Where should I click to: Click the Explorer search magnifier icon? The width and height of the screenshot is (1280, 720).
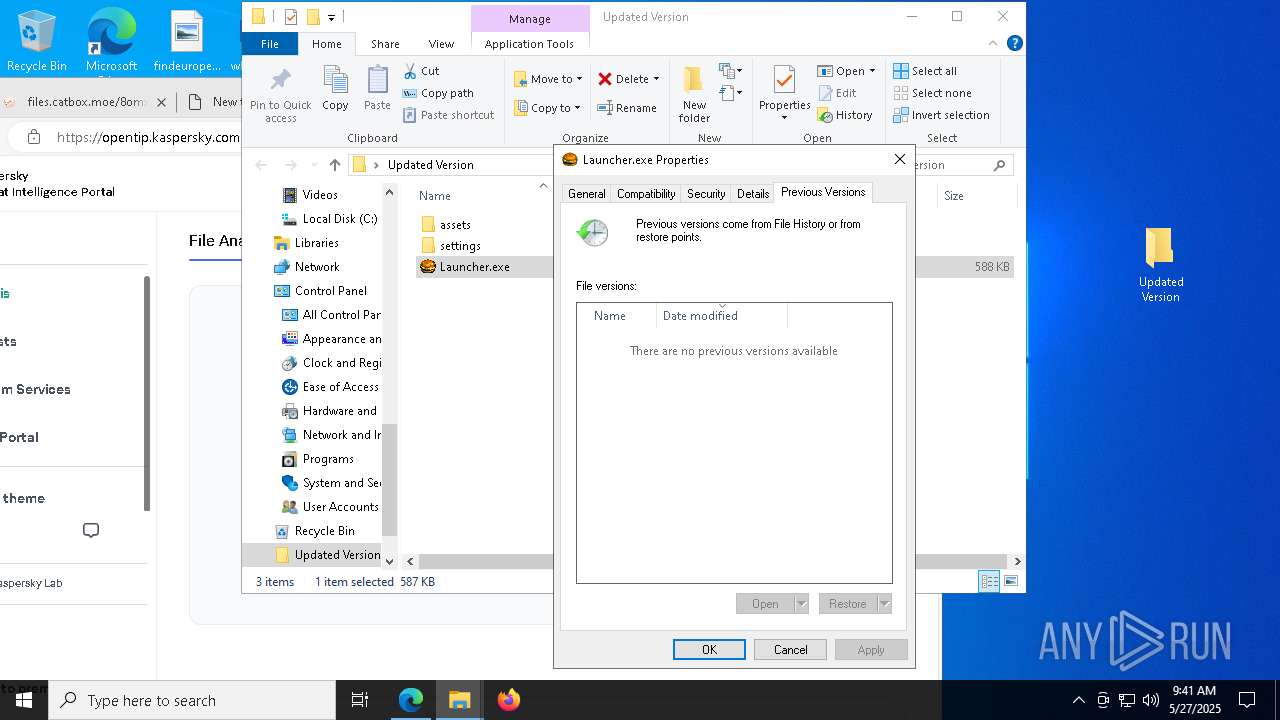(x=999, y=165)
